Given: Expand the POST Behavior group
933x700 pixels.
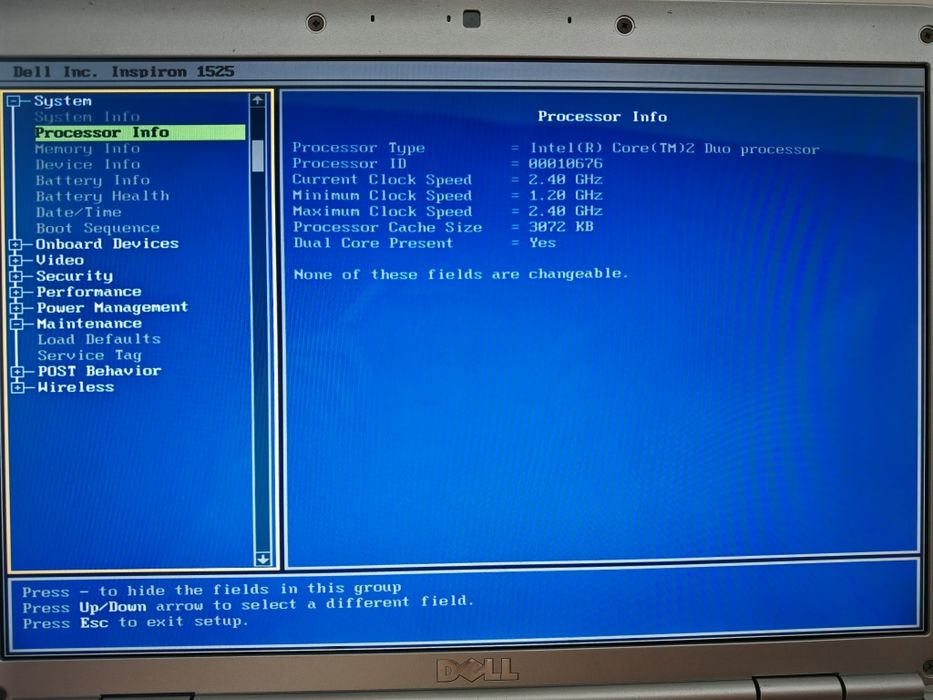Looking at the screenshot, I should [17, 371].
